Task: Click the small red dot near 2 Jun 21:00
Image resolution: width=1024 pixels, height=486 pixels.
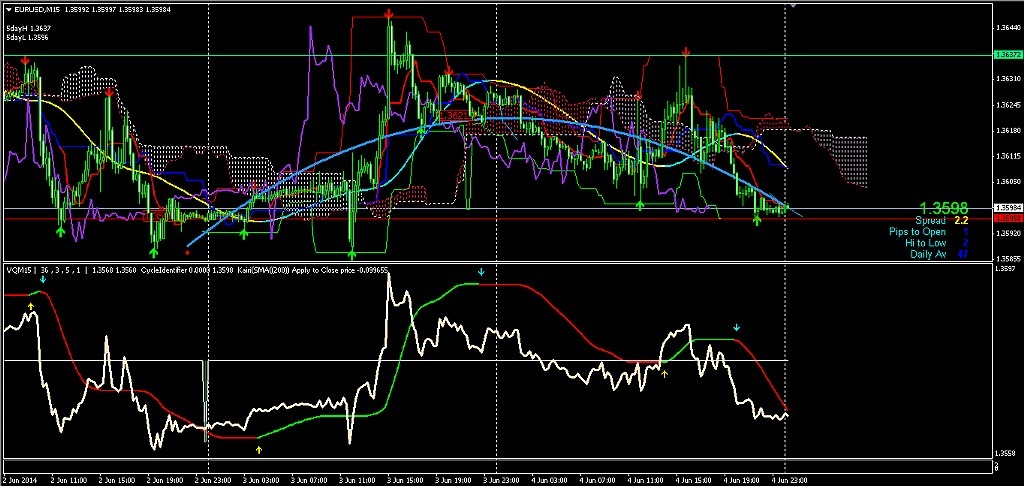Action: [187, 252]
